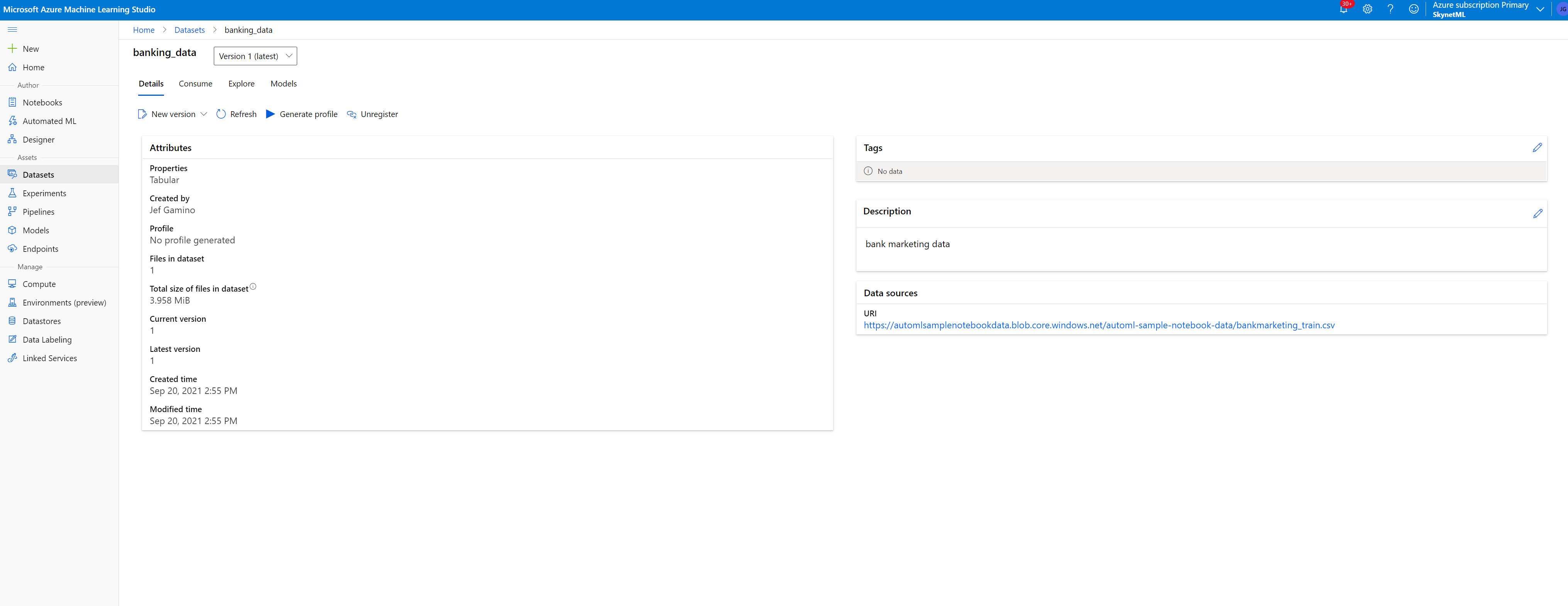
Task: Open Notebooks from the sidebar
Action: pos(42,102)
